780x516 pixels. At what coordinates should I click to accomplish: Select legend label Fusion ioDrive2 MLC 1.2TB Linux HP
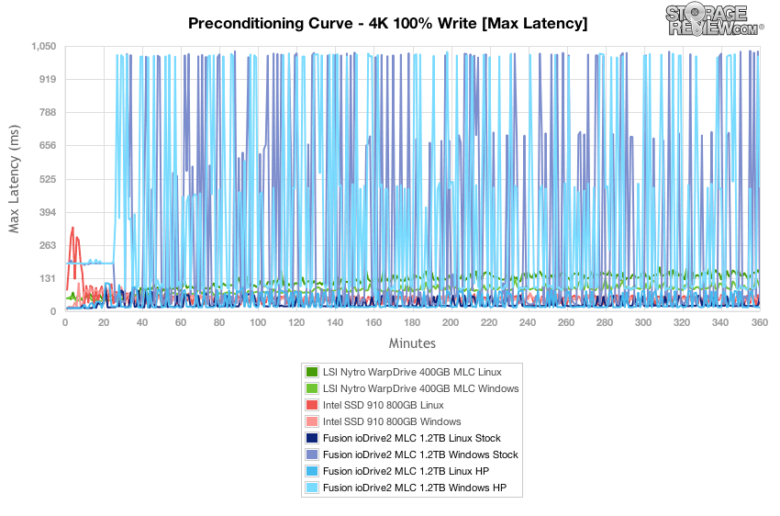(x=406, y=471)
